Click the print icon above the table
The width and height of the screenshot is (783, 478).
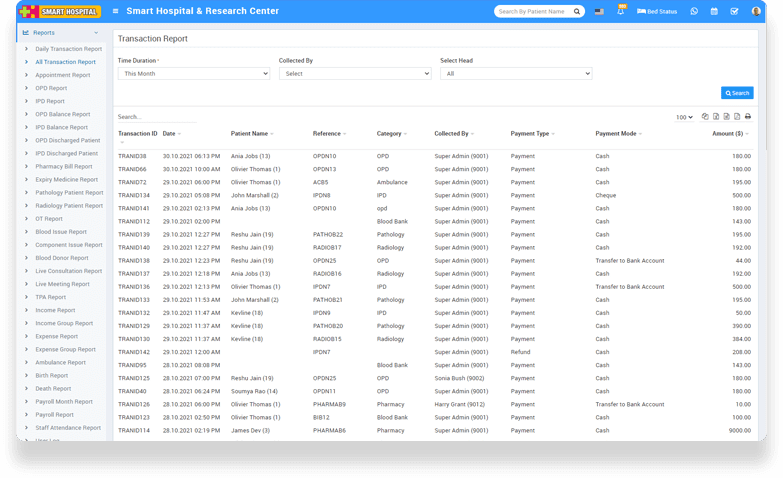click(747, 117)
